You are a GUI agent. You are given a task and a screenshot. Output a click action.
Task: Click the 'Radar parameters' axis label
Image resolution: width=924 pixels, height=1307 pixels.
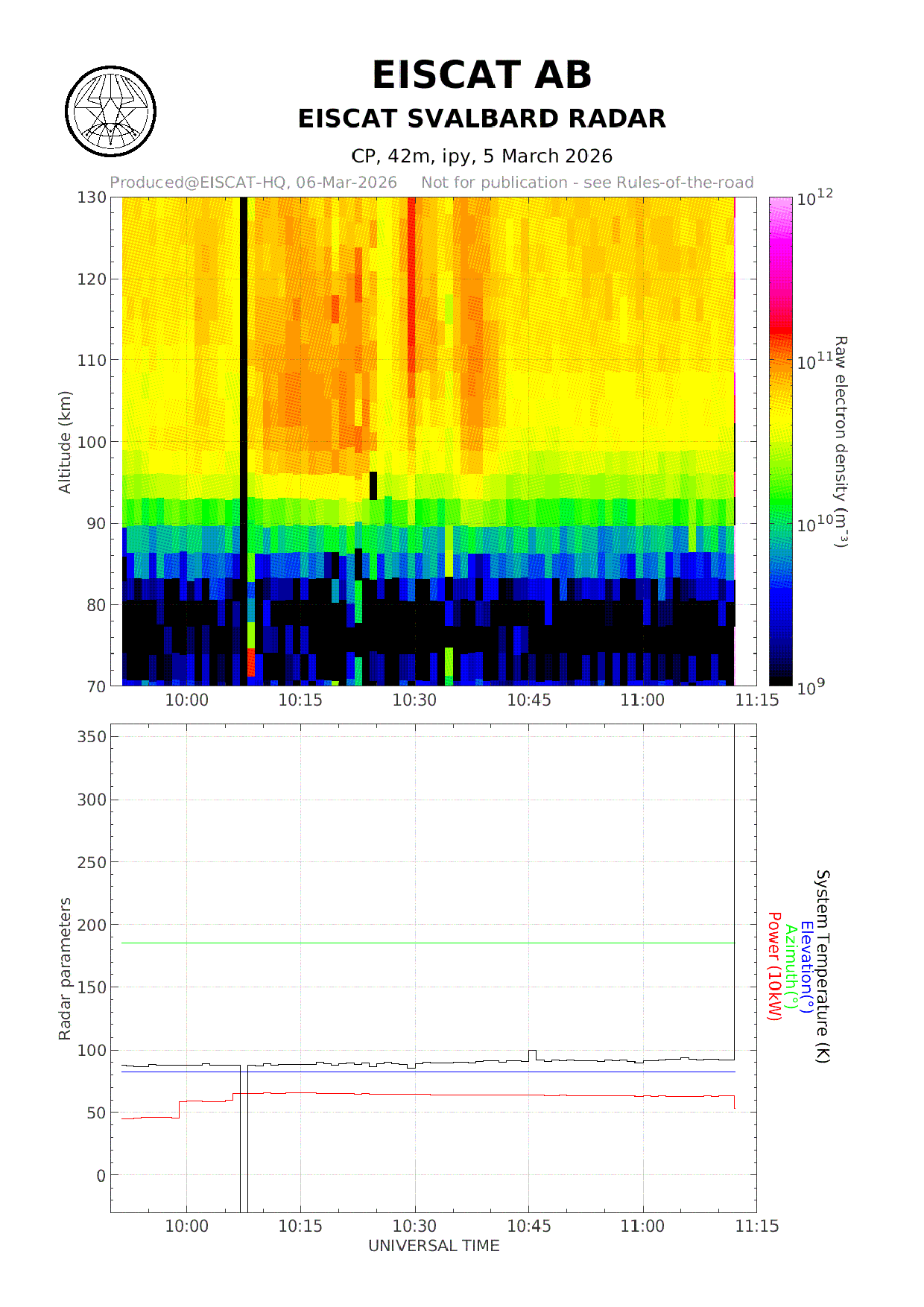pos(65,969)
